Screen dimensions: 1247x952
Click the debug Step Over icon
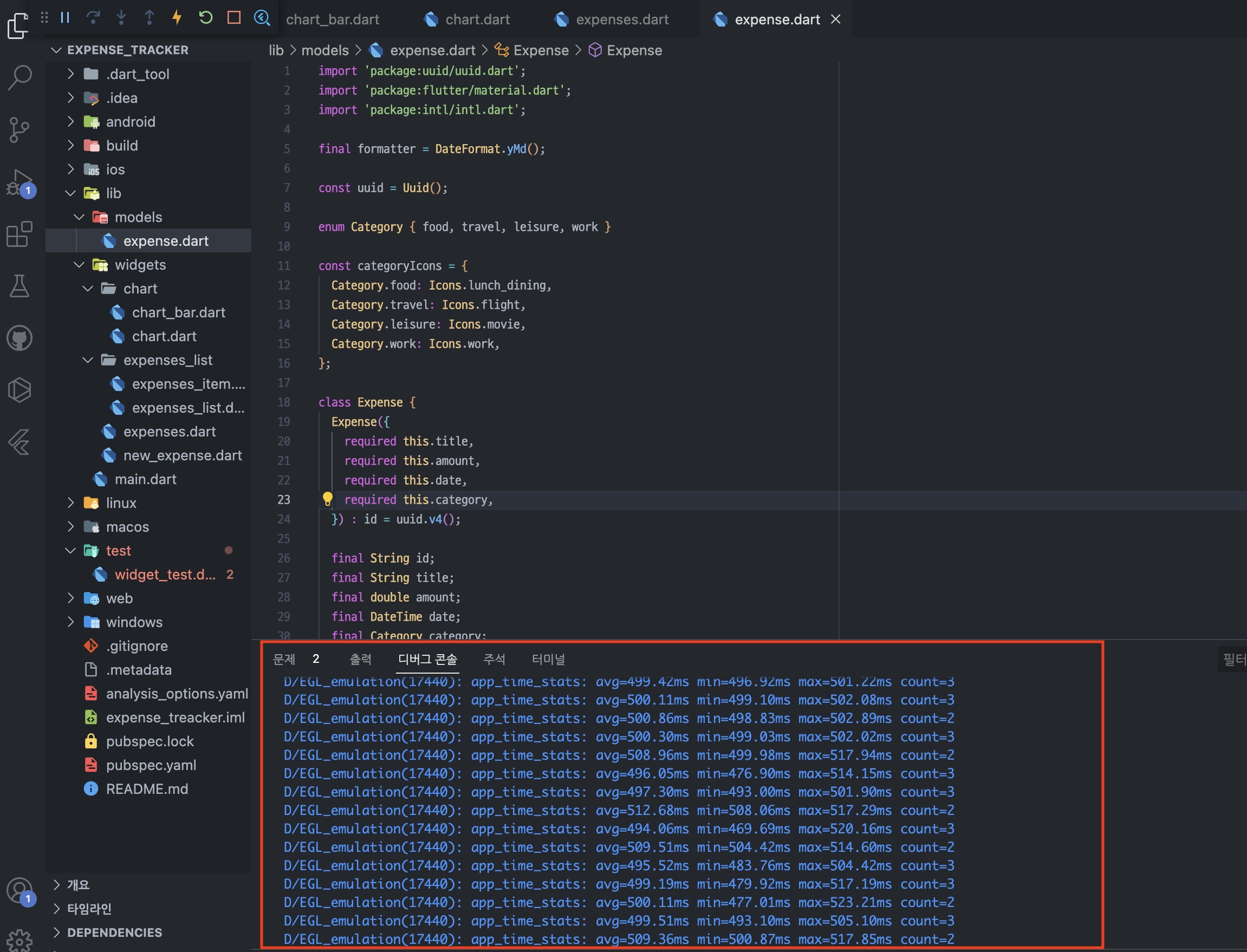pos(93,17)
